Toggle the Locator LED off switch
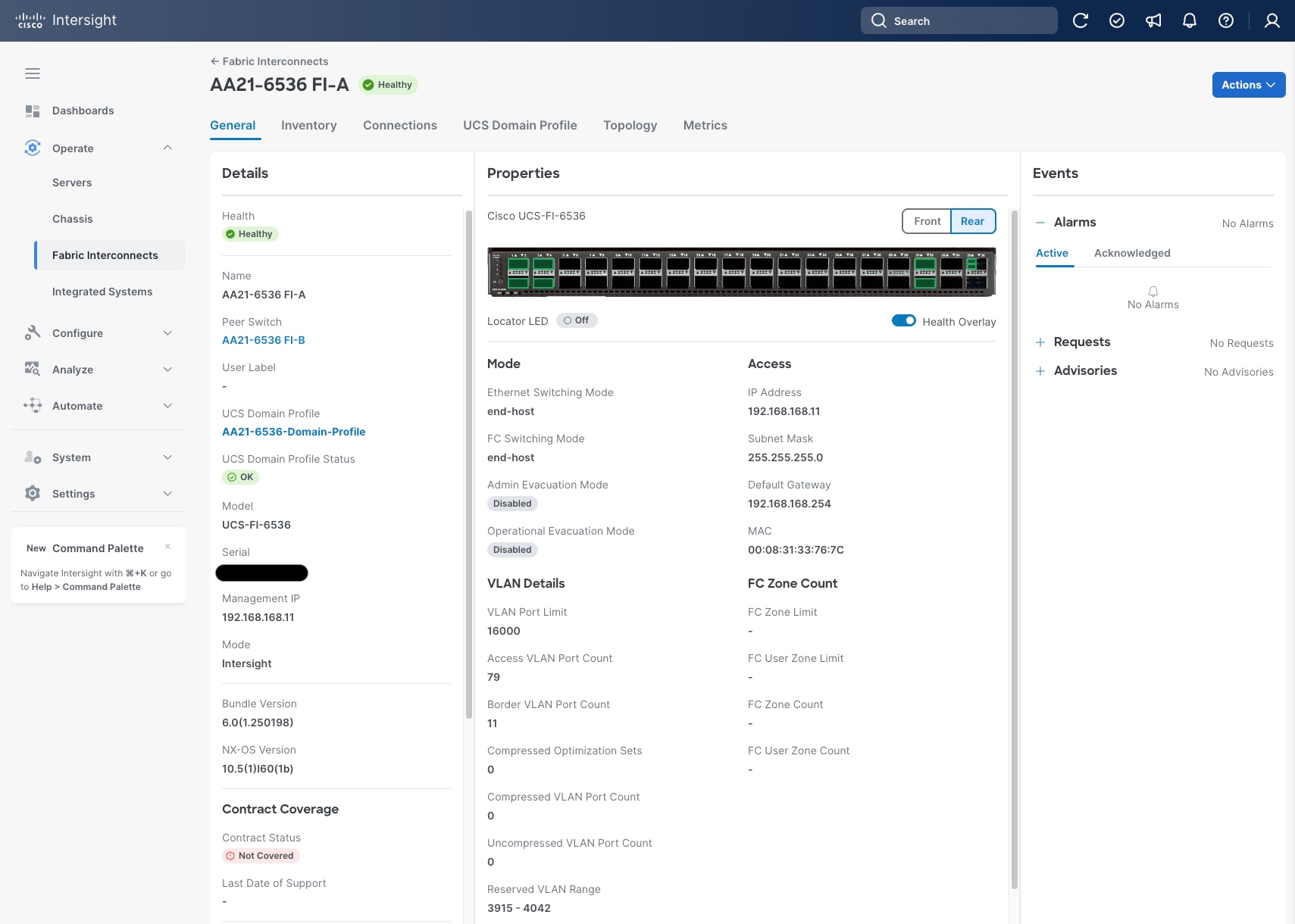This screenshot has width=1295, height=924. click(x=577, y=320)
